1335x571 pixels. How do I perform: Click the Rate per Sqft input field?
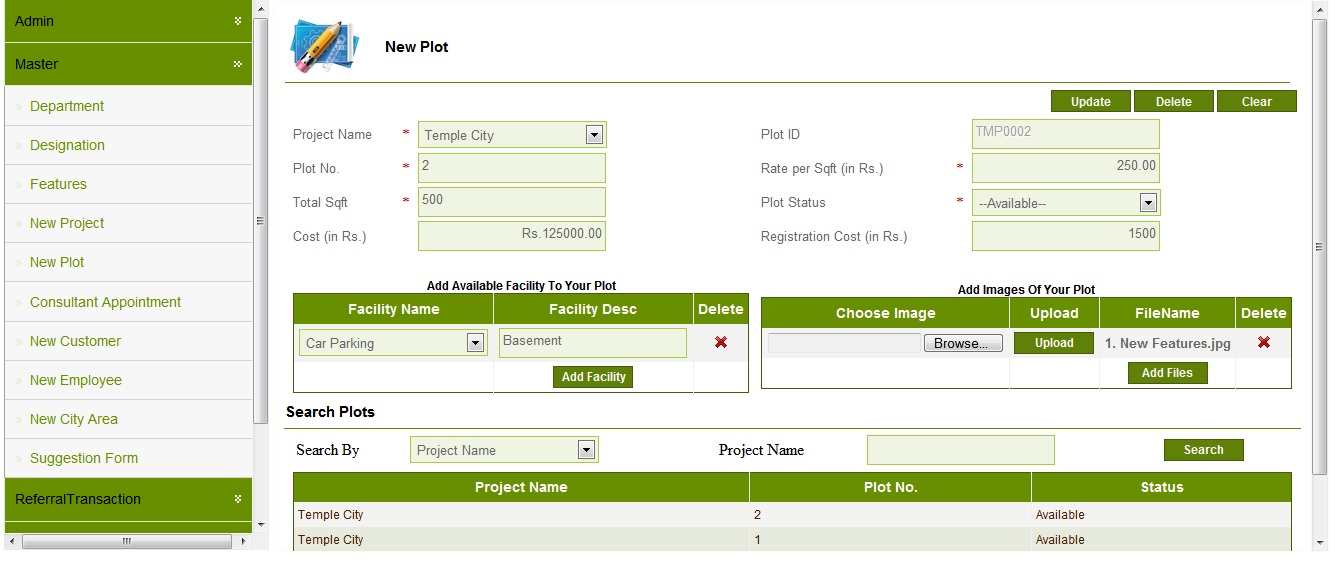[x=1065, y=168]
